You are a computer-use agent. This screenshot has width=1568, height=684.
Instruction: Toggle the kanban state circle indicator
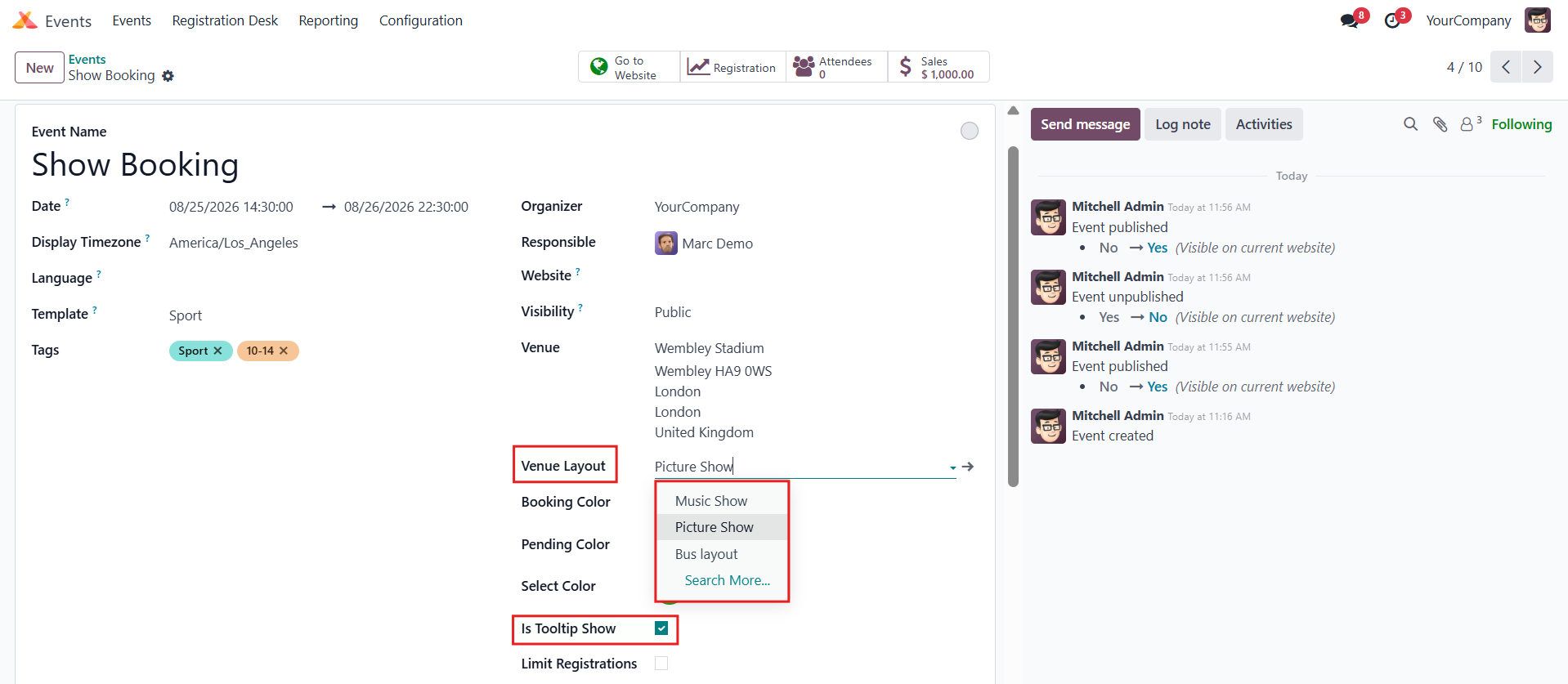970,131
